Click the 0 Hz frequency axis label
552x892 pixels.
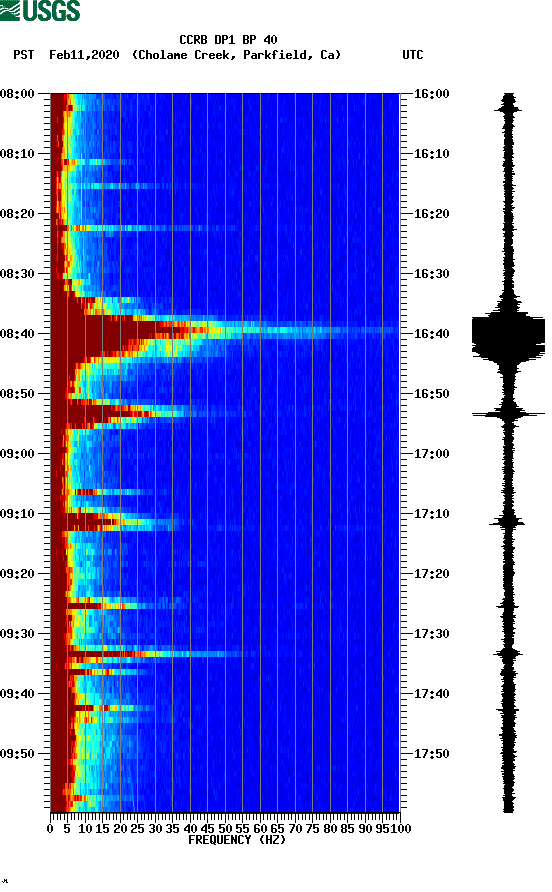pos(50,829)
